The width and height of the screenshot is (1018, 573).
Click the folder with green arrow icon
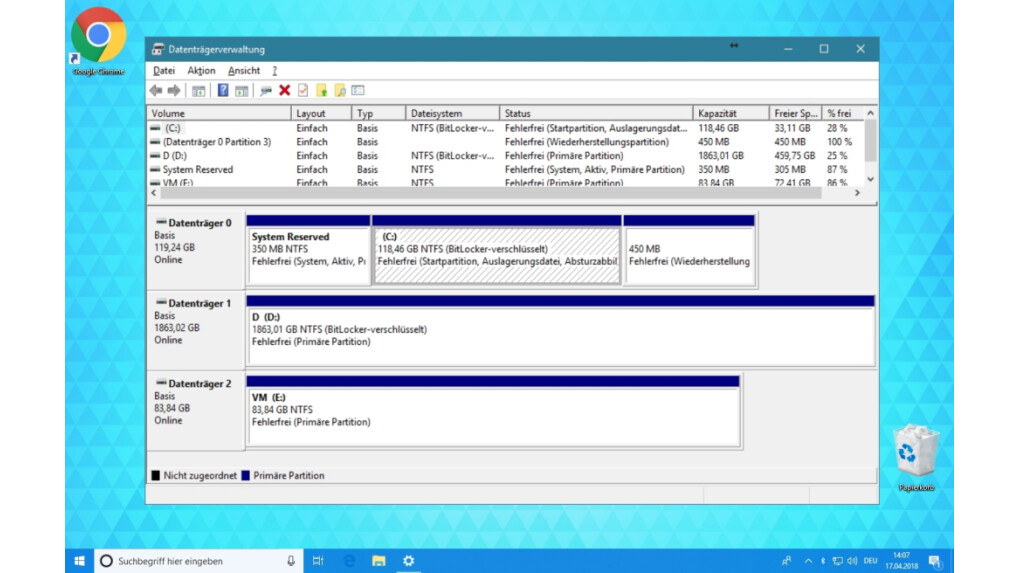(321, 91)
